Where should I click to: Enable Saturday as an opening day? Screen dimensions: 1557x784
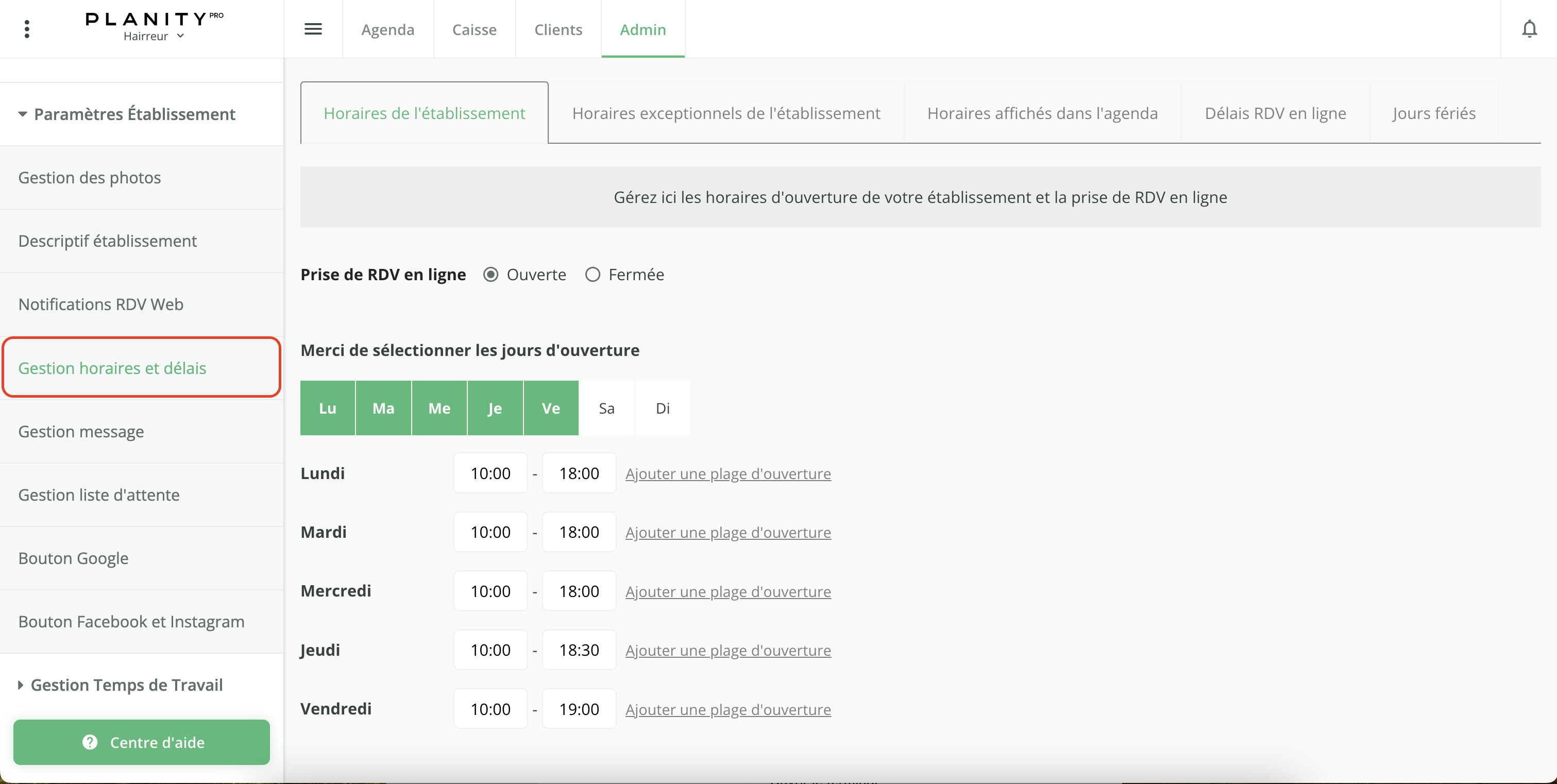[x=606, y=408]
